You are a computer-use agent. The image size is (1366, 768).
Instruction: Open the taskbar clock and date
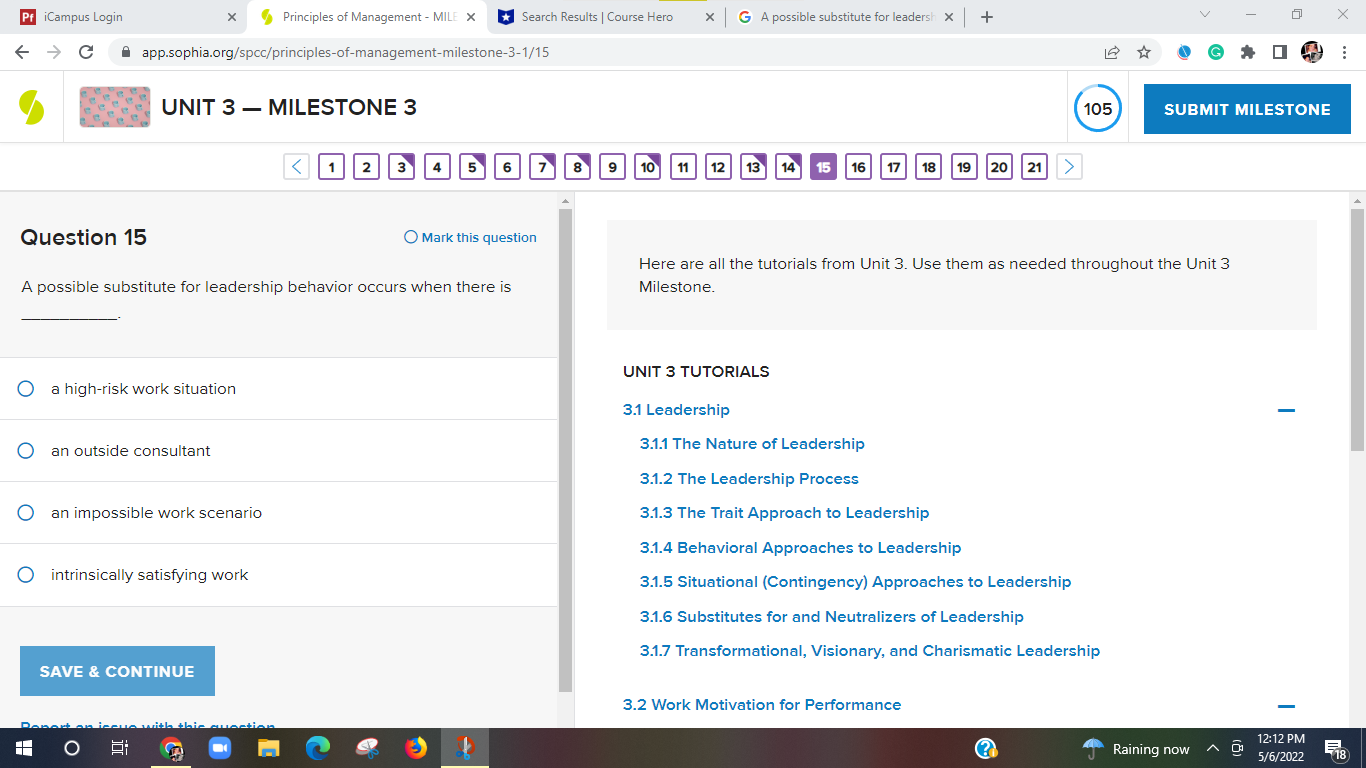click(1281, 748)
